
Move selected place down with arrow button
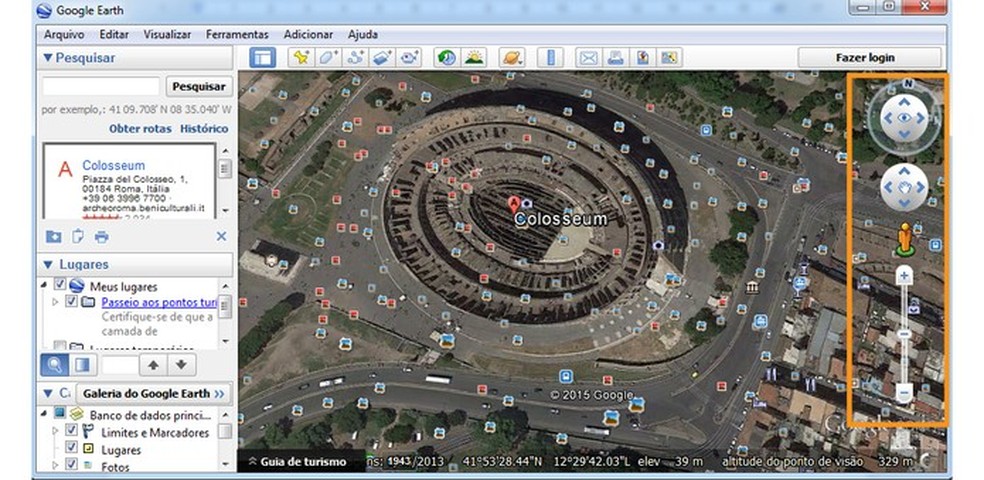pyautogui.click(x=181, y=365)
